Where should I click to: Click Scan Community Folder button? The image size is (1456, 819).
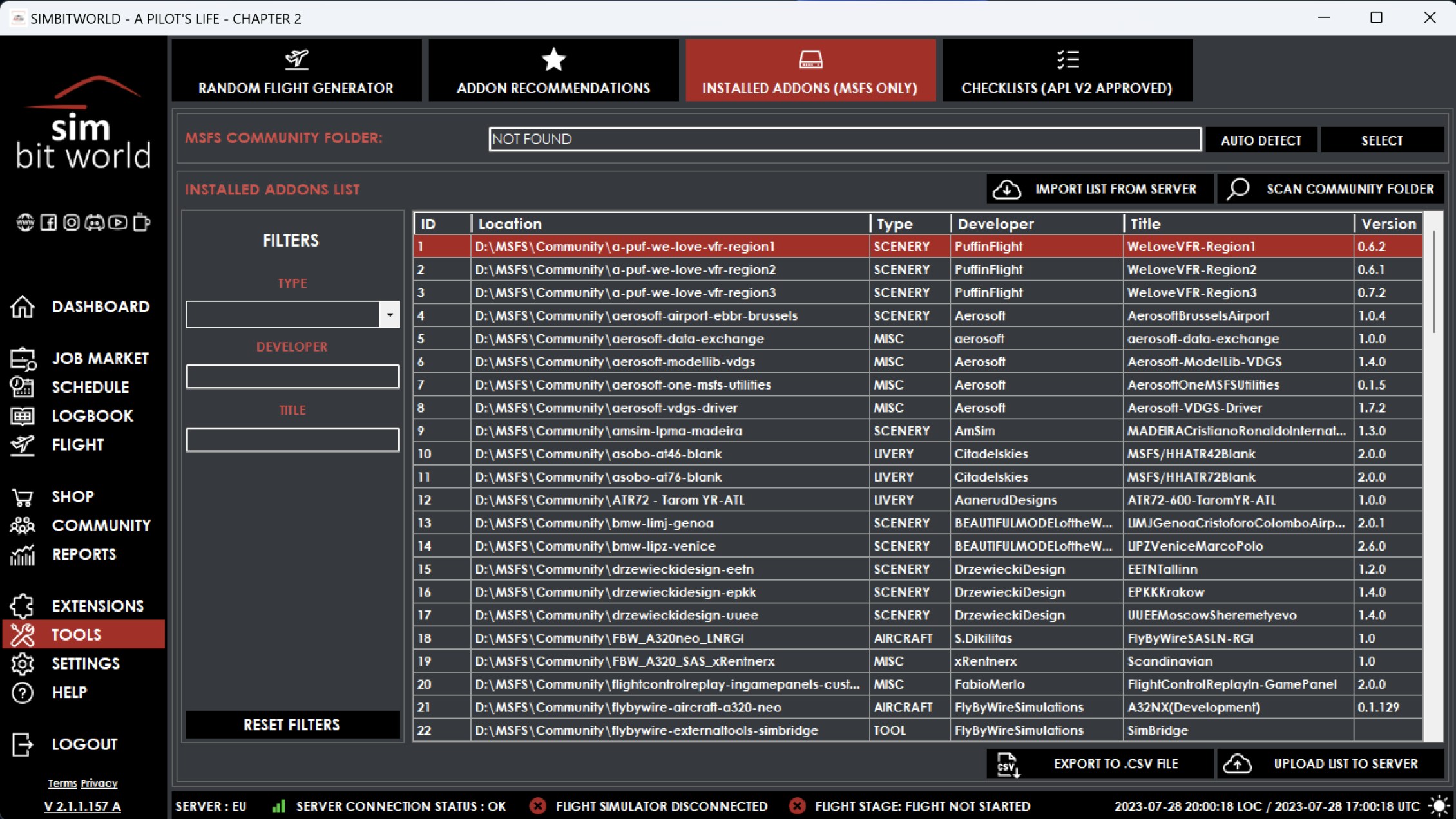[1330, 189]
